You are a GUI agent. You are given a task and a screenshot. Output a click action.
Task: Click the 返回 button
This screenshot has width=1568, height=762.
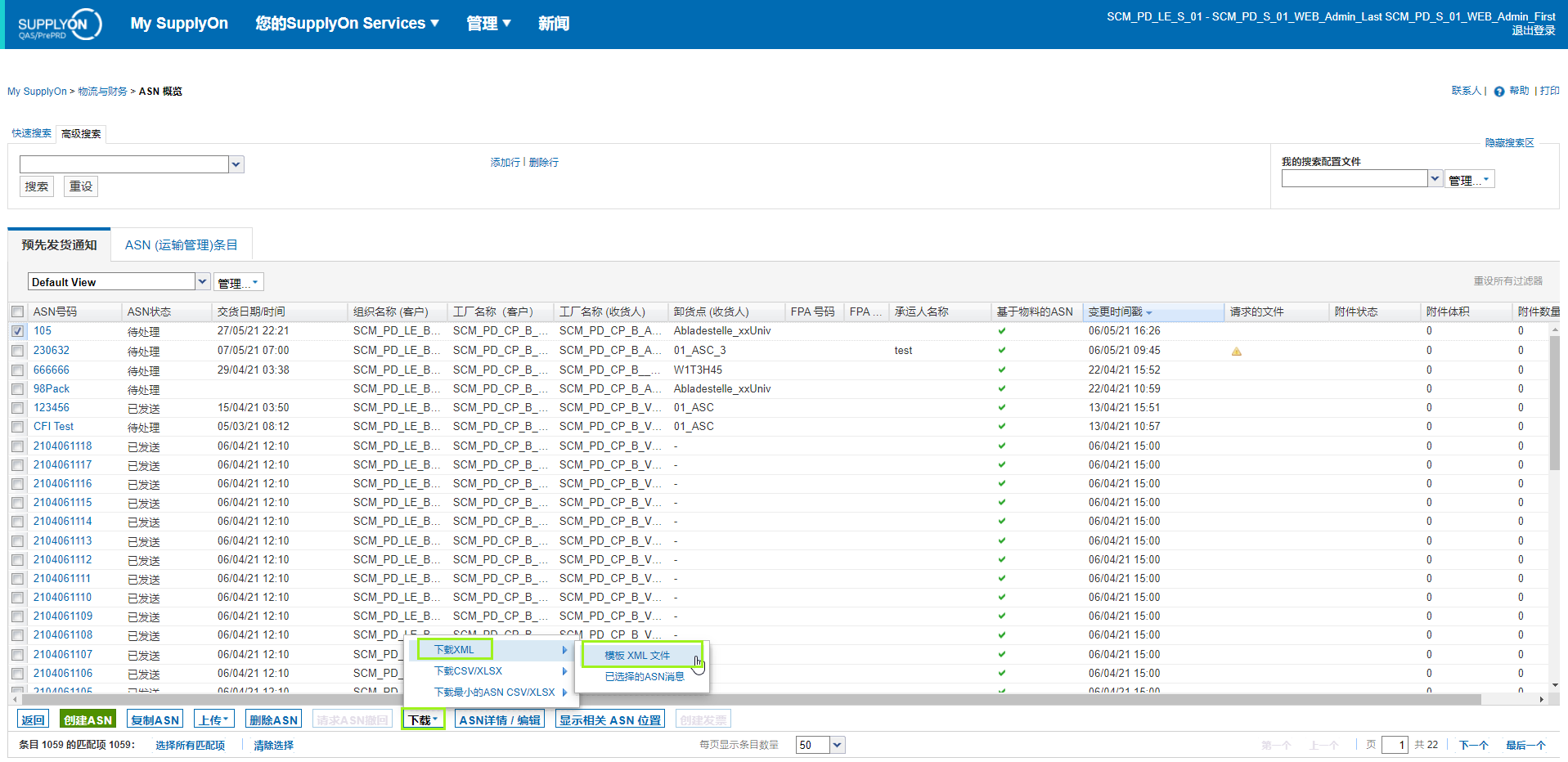[x=34, y=719]
